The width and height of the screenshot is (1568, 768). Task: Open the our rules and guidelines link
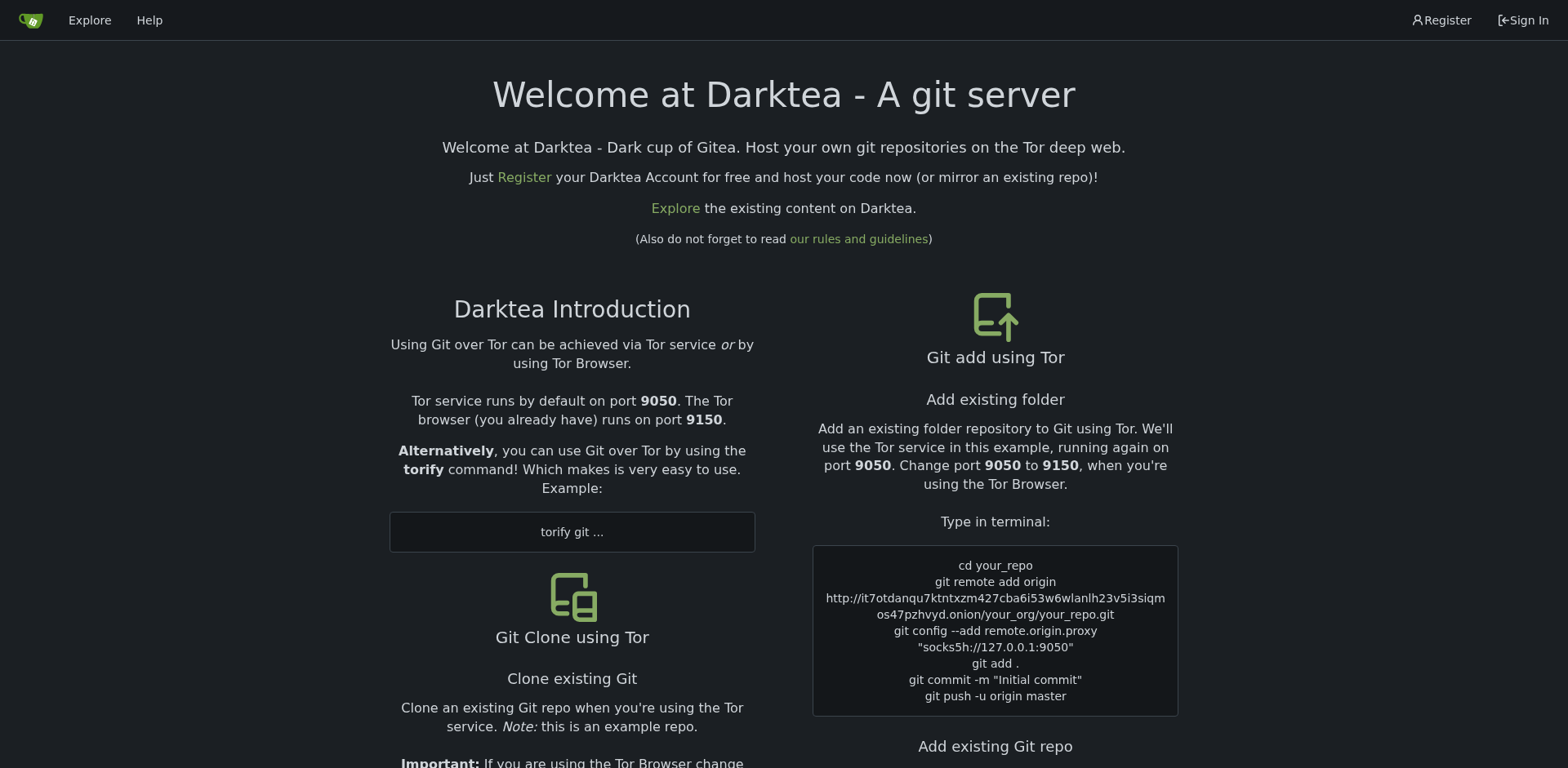pos(858,239)
